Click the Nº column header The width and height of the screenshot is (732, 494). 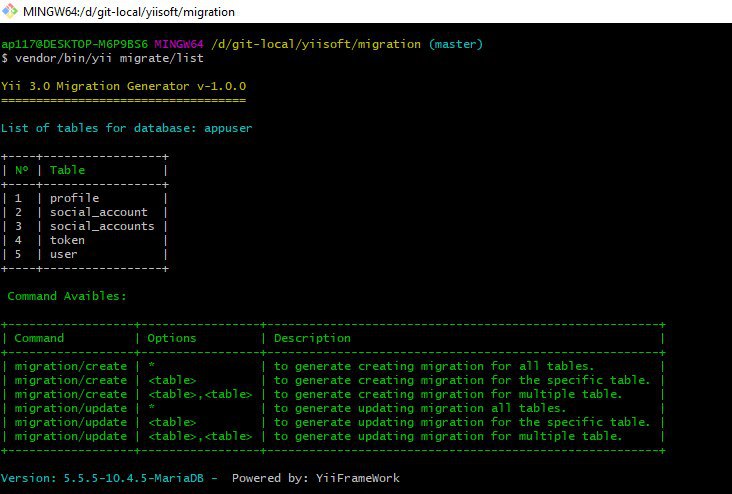pos(21,170)
